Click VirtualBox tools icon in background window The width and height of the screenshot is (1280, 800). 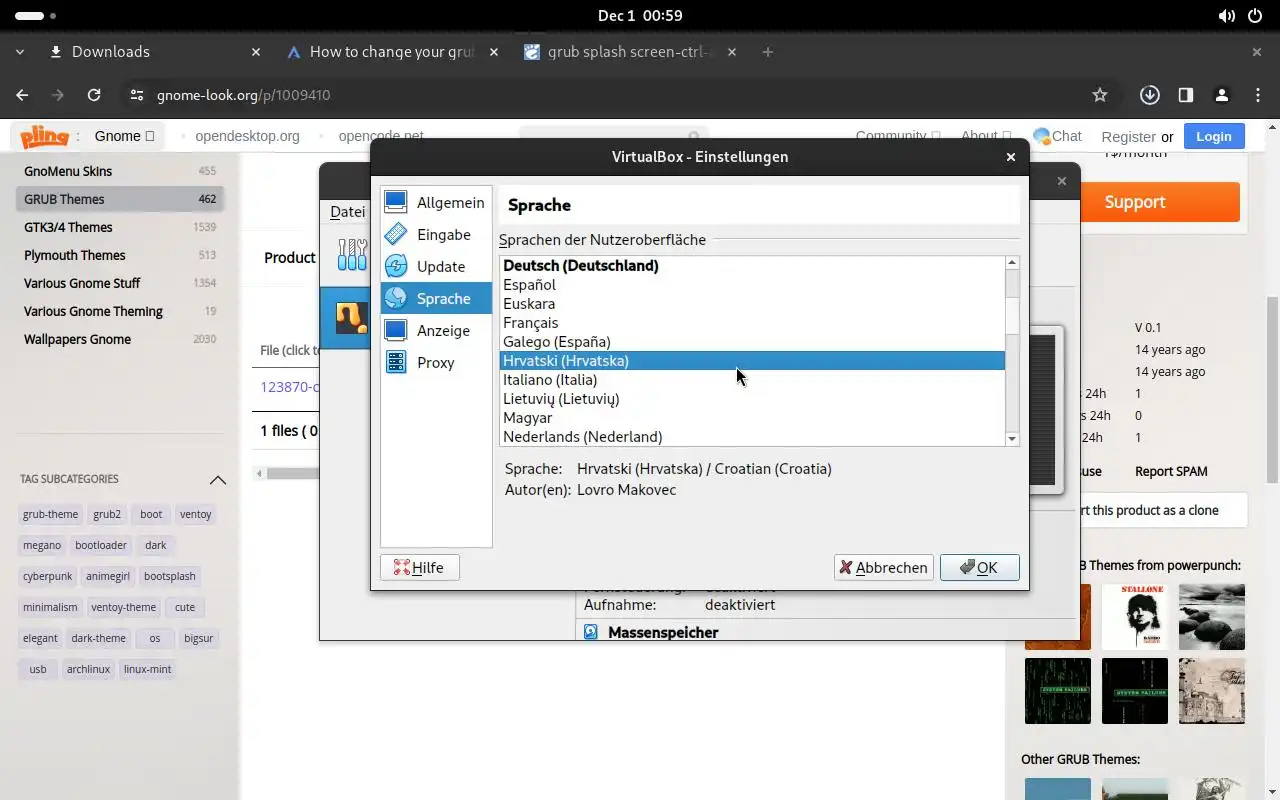click(352, 254)
